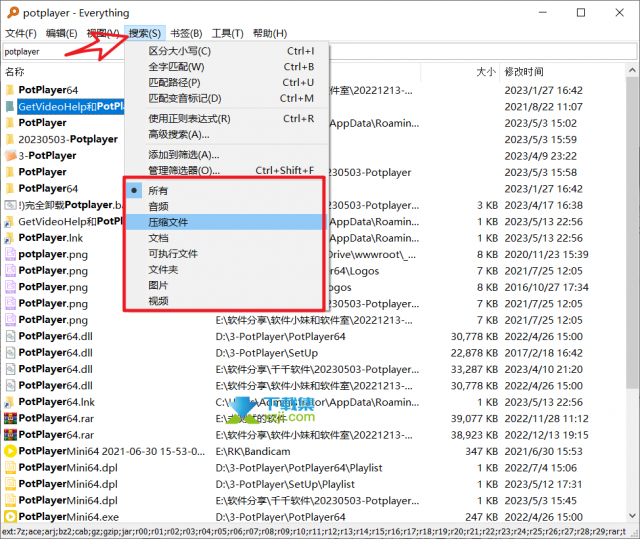Click the date 2021/8/22 11:07
This screenshot has height=539, width=640.
pyautogui.click(x=543, y=107)
